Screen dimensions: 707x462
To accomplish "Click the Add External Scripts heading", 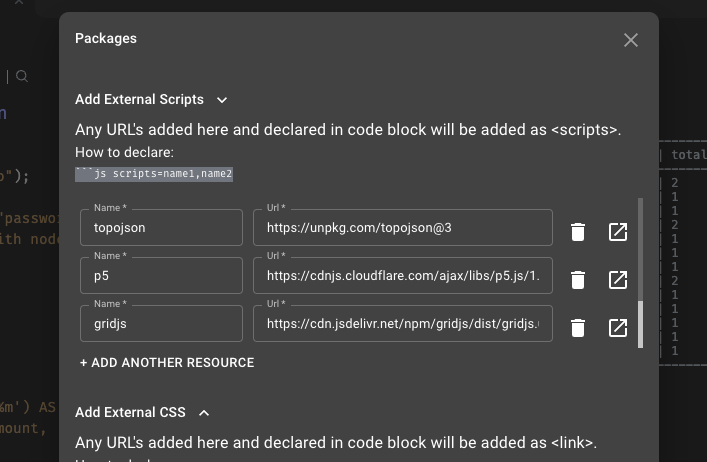I will click(139, 100).
